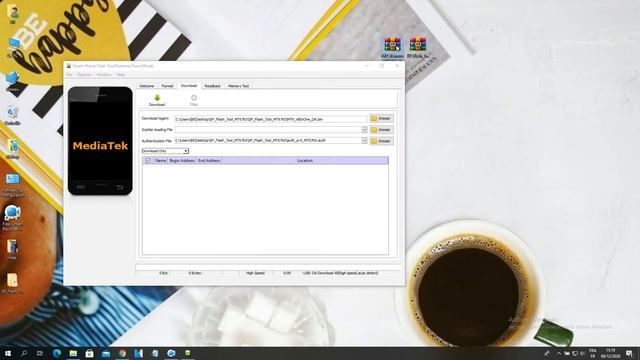Open the Control Panel desktop icon

13,184
